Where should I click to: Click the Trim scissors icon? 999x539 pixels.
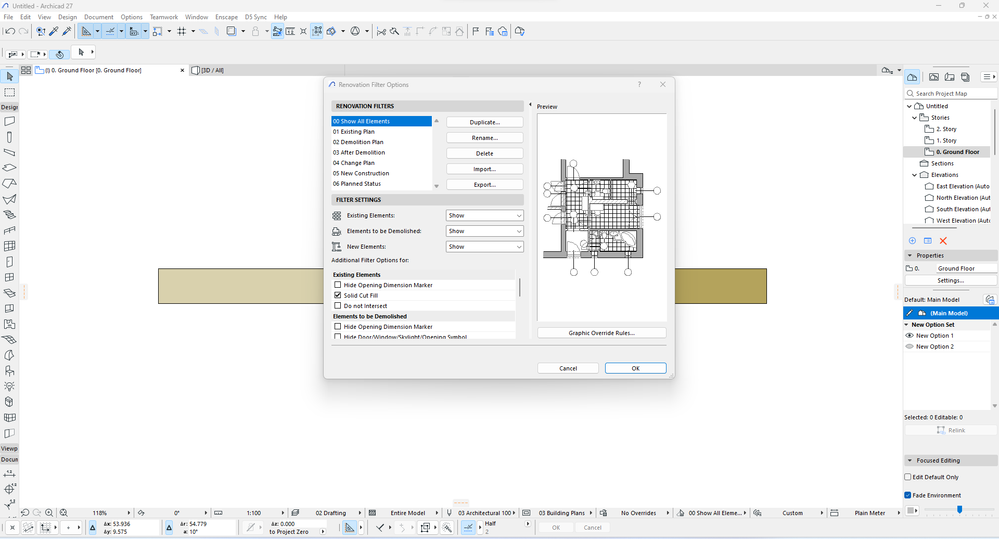(x=381, y=31)
